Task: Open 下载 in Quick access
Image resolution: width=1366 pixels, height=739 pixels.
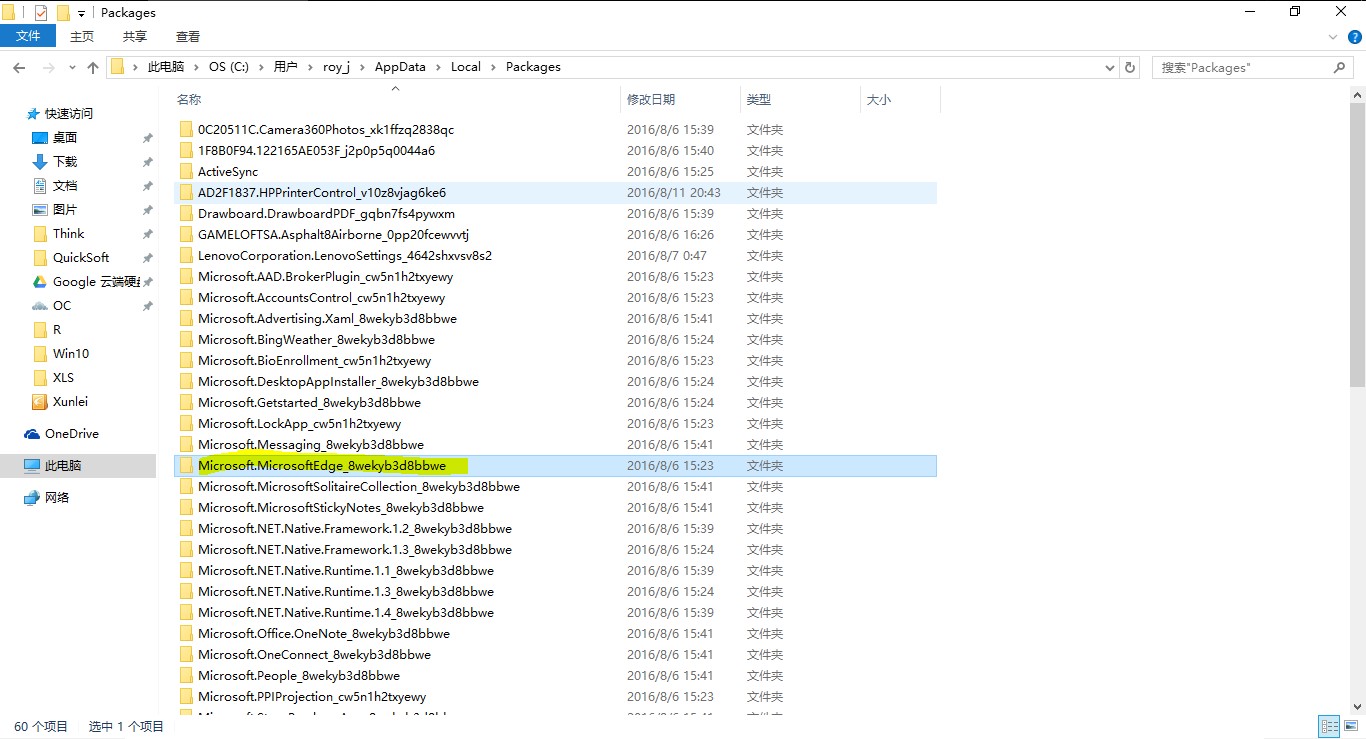Action: click(x=65, y=161)
